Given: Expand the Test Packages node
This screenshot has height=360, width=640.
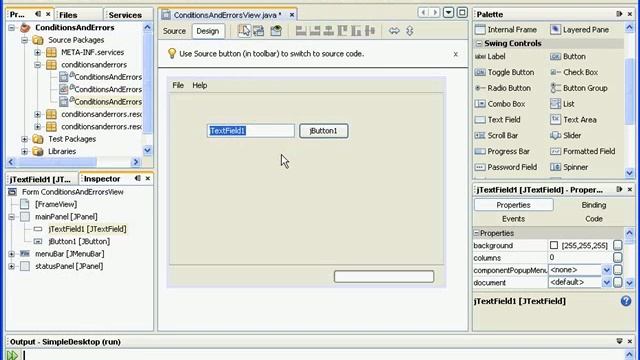Looking at the screenshot, I should [x=24, y=139].
